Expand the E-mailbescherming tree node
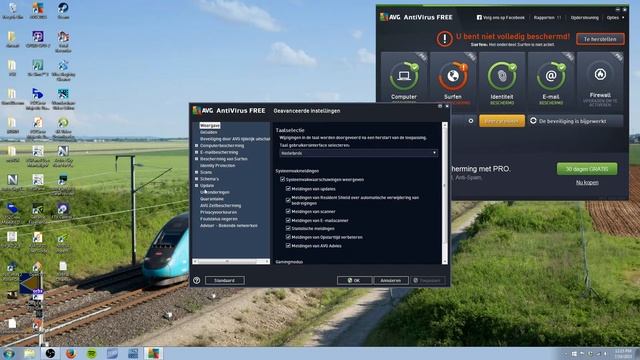Screen dimensions: 640x360 click(x=196, y=152)
